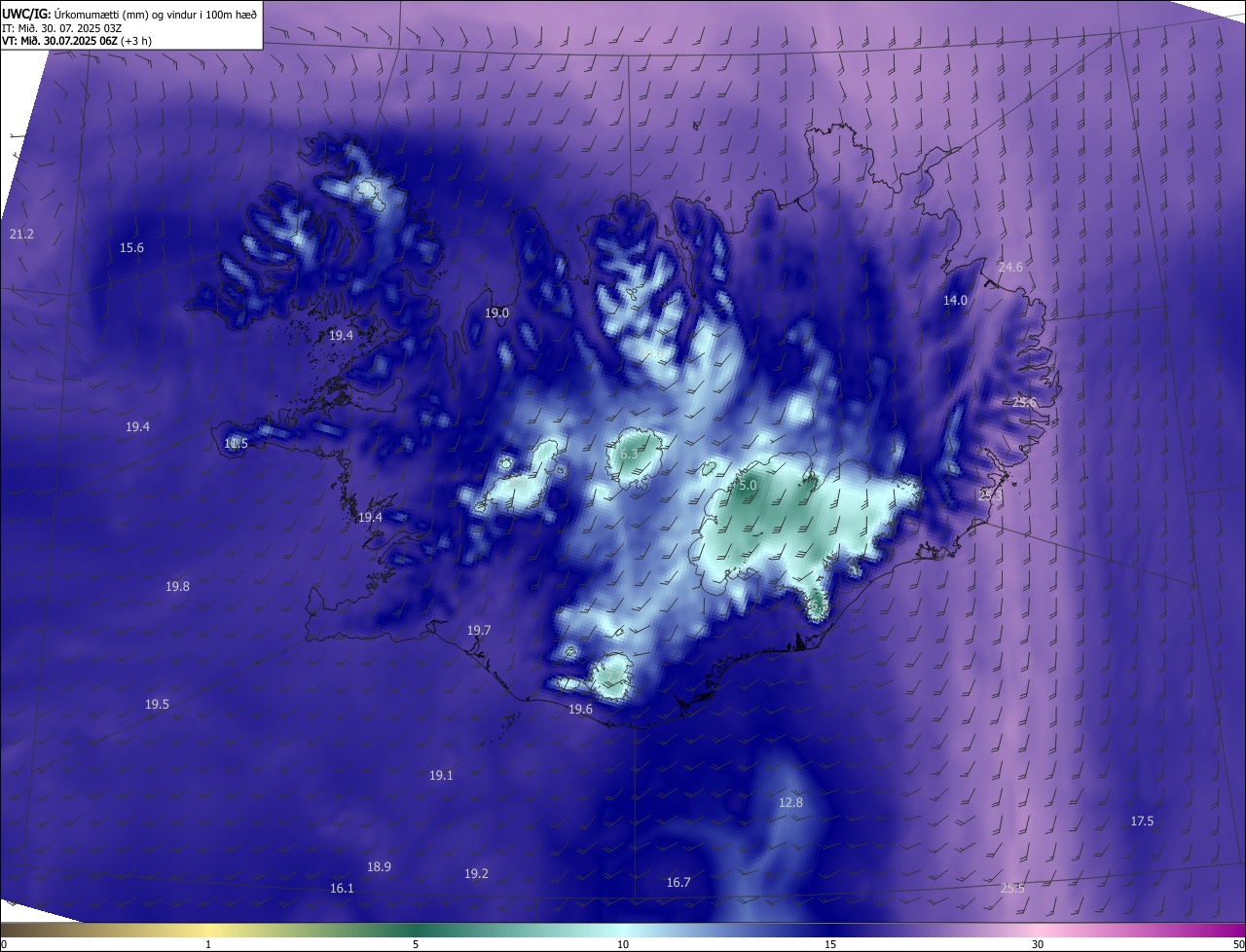Click the 25.5 value at the bottom-right
Screen dimensions: 1246x952
pos(1012,888)
